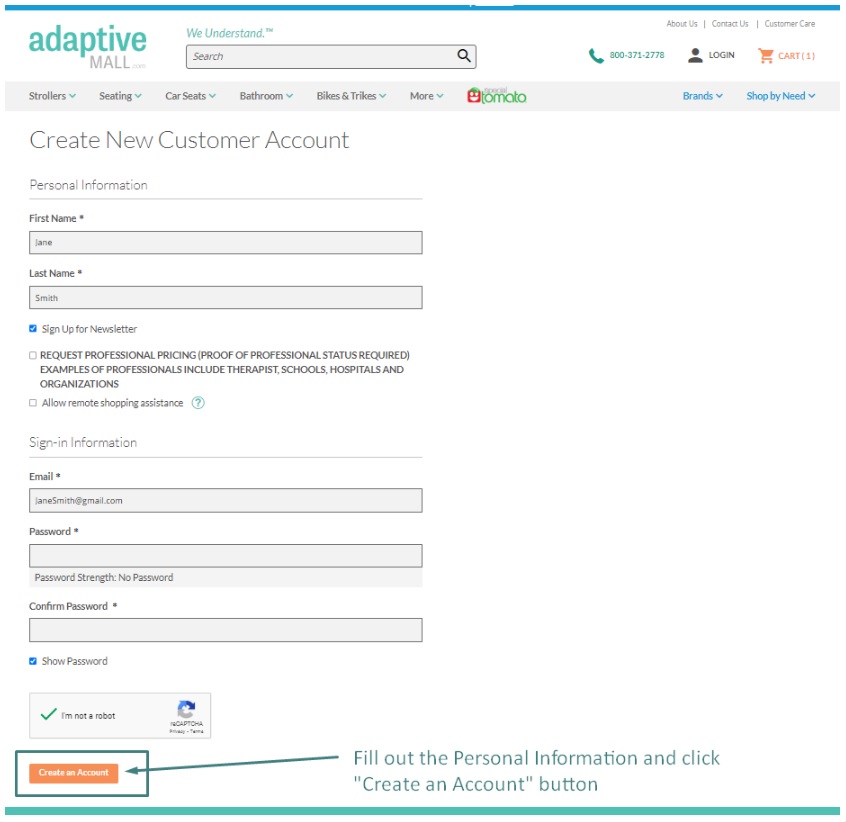This screenshot has height=822, width=846.
Task: Toggle the Show Password checkbox
Action: coord(33,661)
